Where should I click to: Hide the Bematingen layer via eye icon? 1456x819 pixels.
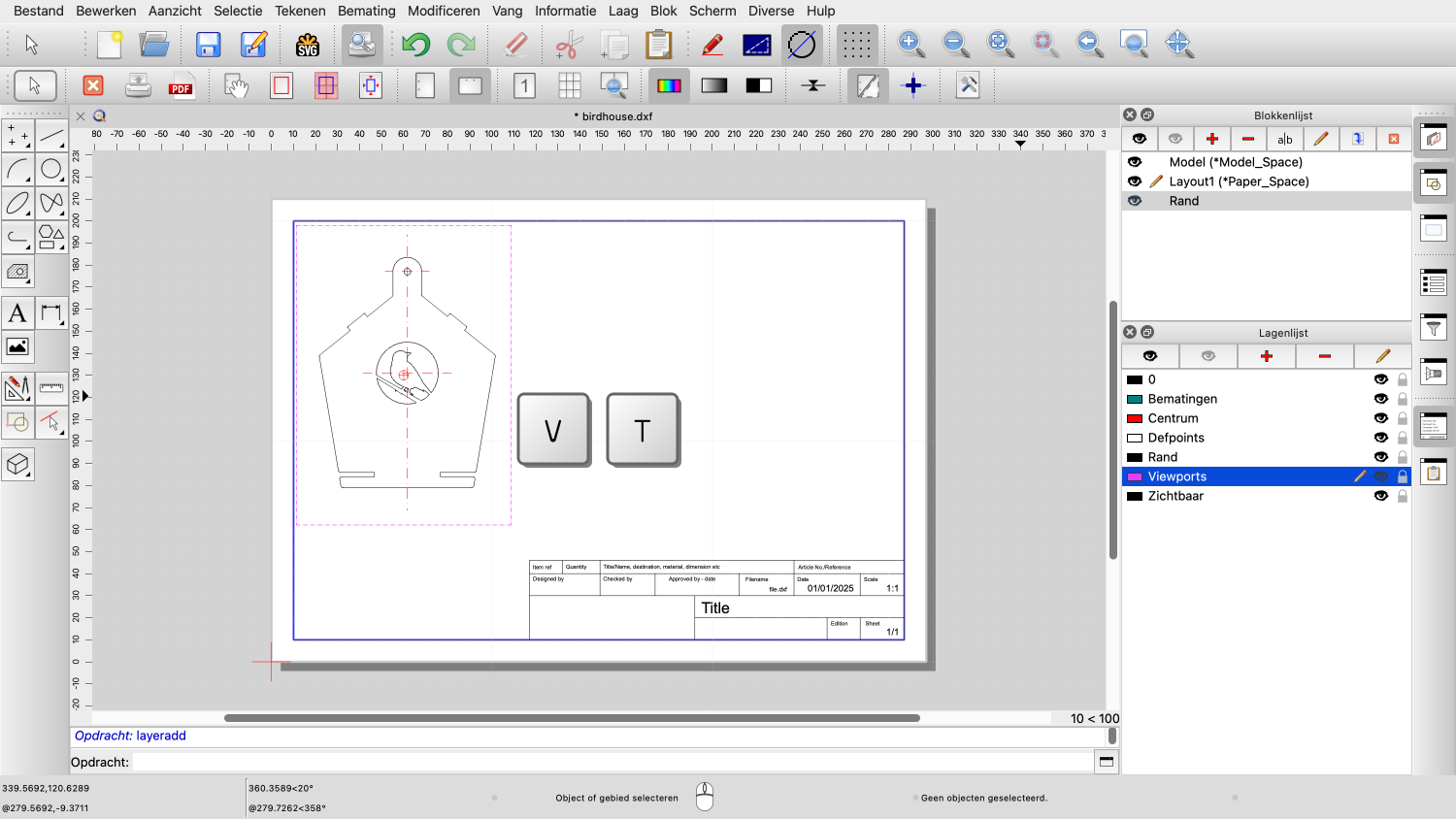pyautogui.click(x=1380, y=399)
